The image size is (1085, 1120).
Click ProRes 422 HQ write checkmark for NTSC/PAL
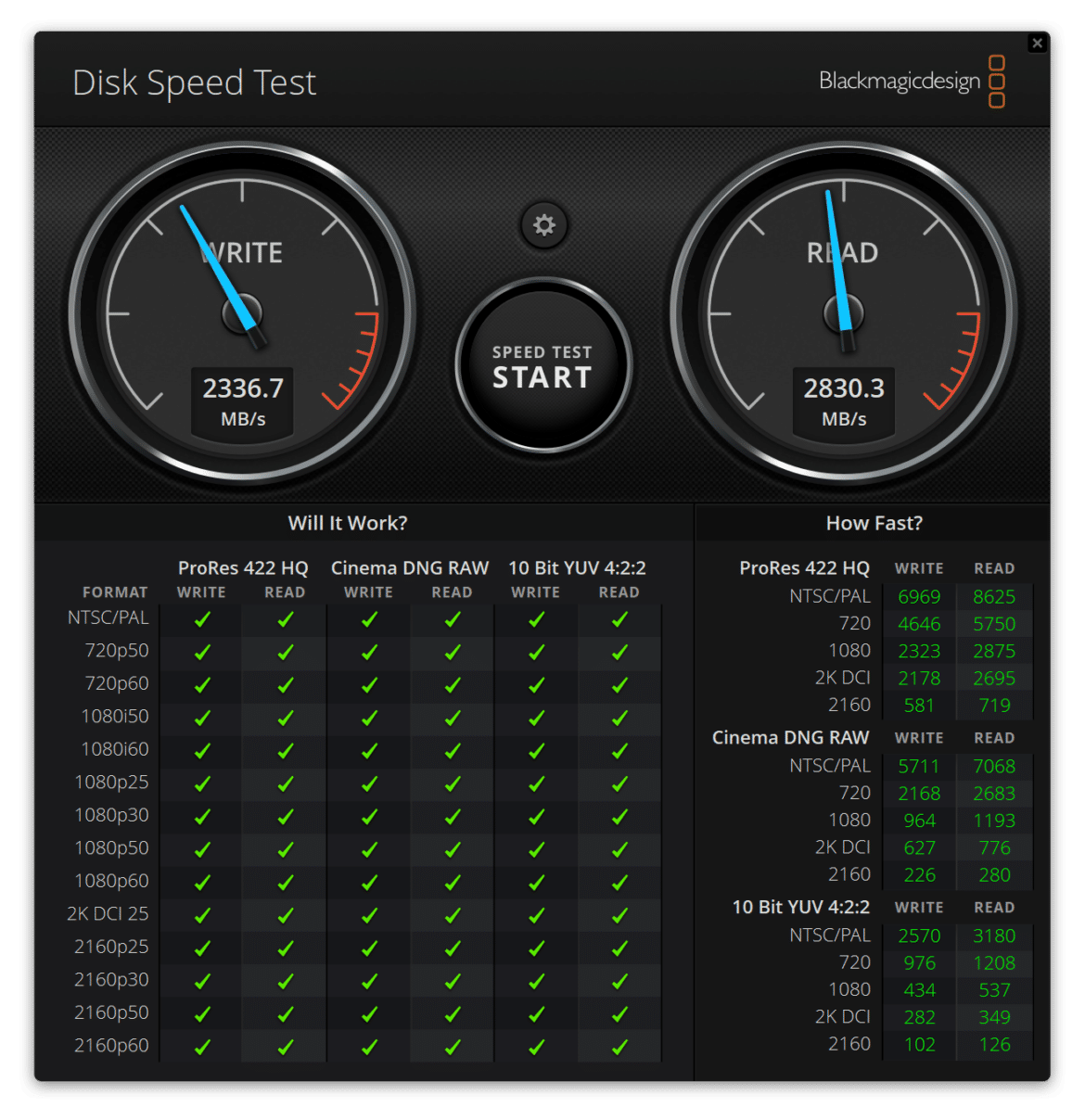pyautogui.click(x=202, y=619)
